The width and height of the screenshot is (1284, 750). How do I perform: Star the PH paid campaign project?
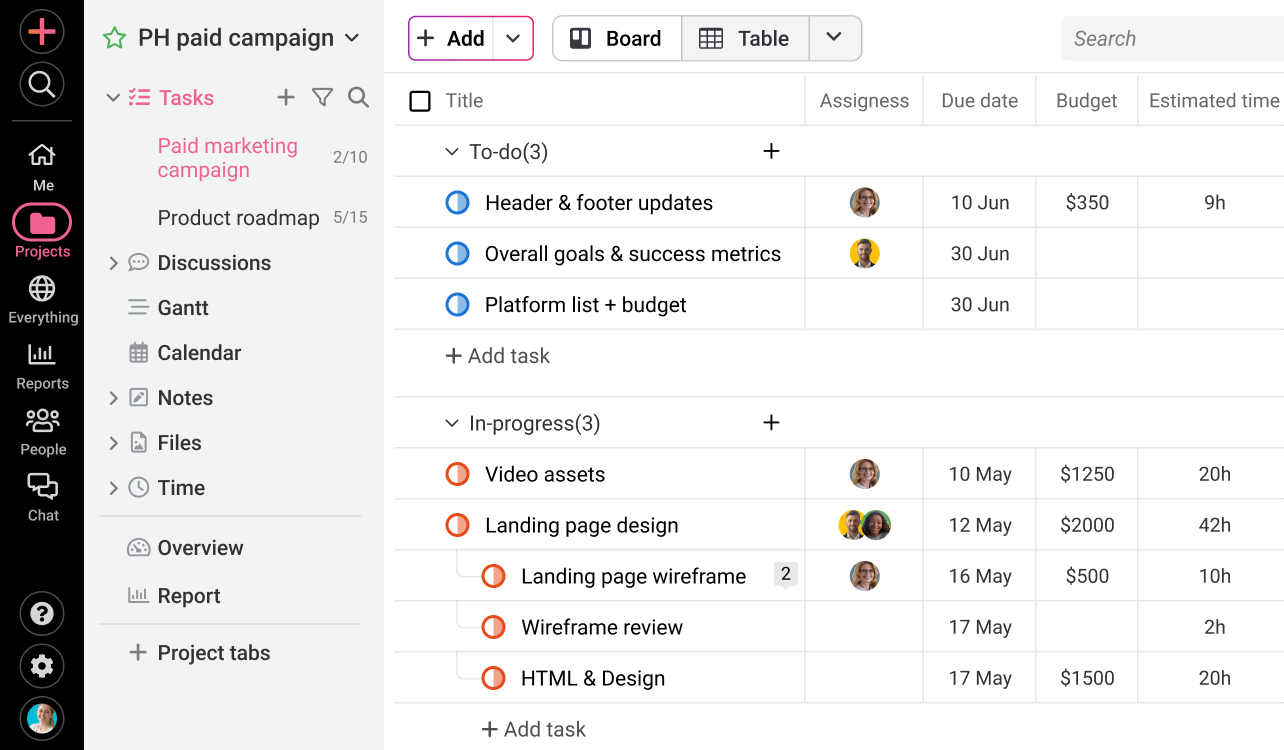(112, 37)
